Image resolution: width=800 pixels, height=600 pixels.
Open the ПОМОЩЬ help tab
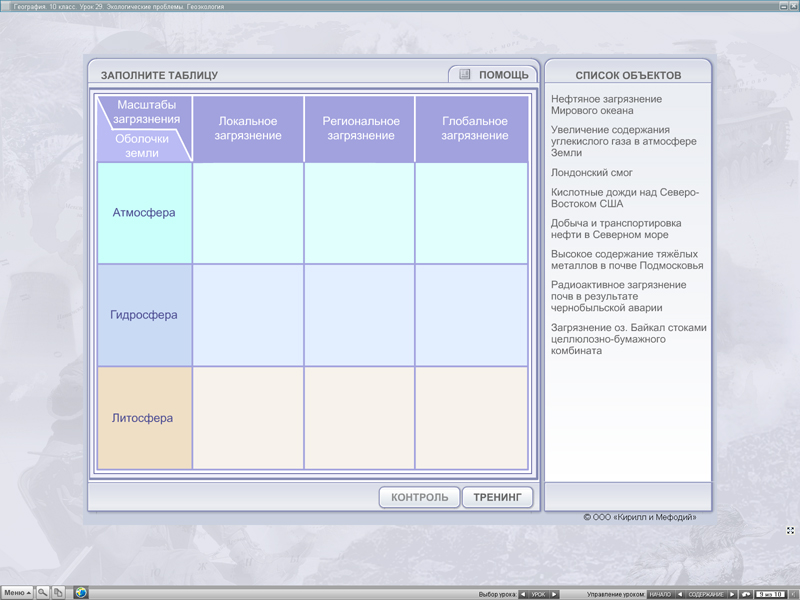click(493, 74)
